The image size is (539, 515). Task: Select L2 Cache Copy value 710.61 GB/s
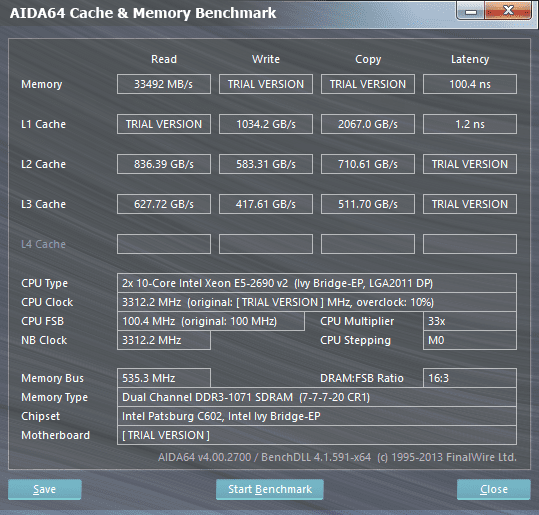(368, 164)
